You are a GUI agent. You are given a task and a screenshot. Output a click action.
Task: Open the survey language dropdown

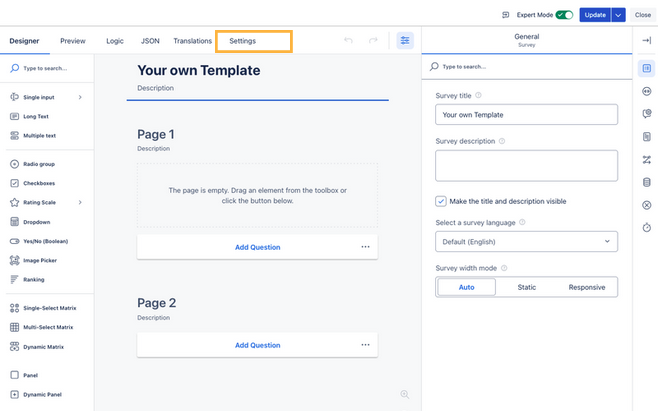pyautogui.click(x=526, y=242)
